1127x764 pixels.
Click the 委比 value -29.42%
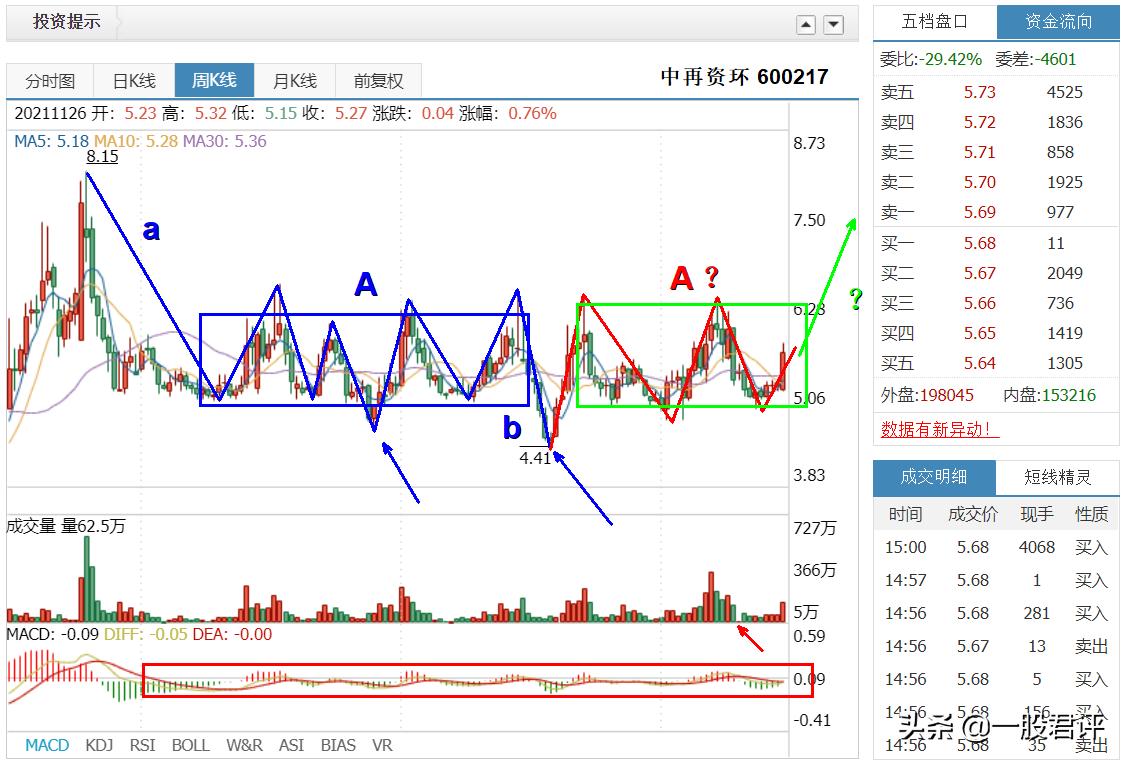(x=950, y=59)
